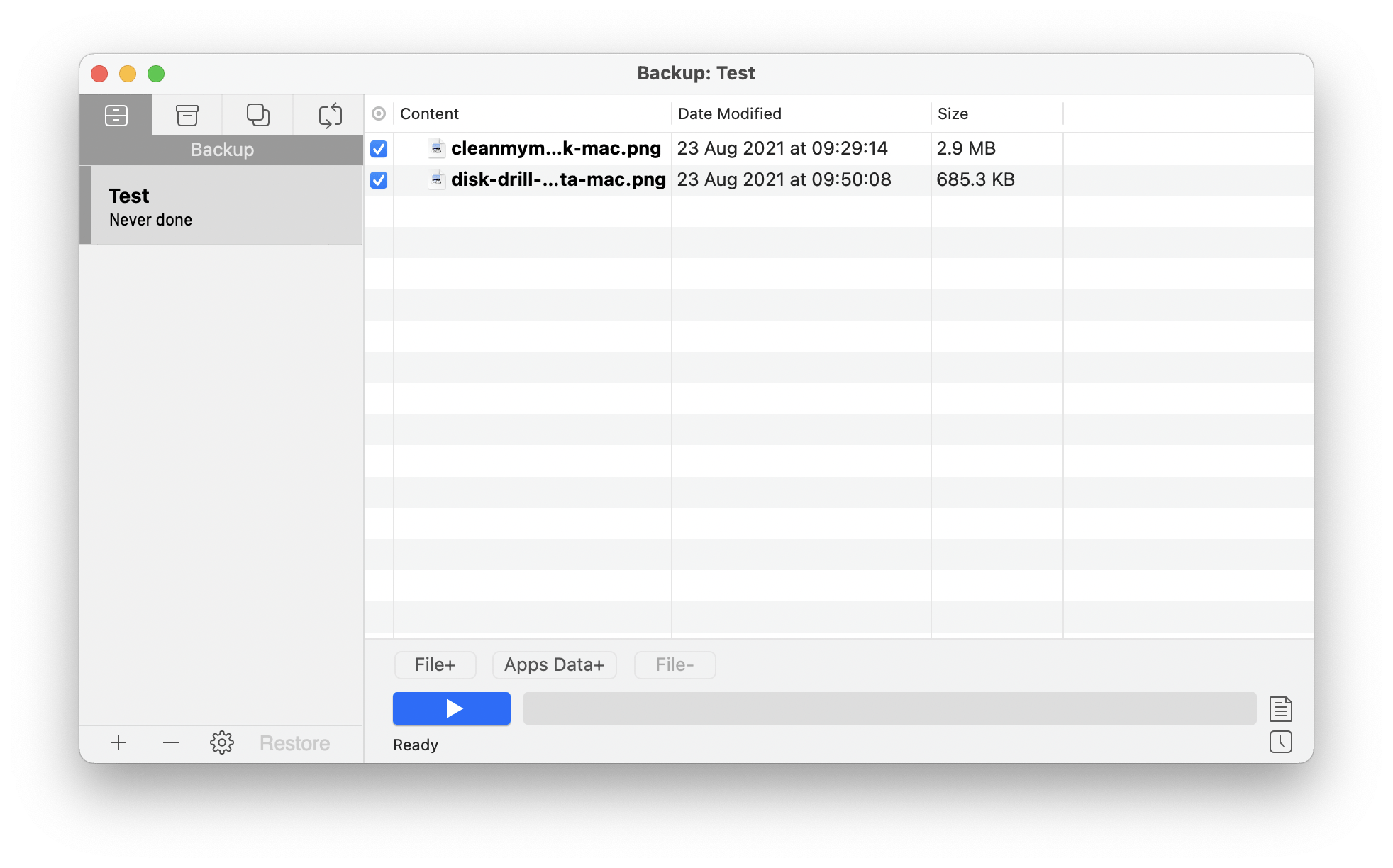Open the Archive mode icon
Image resolution: width=1393 pixels, height=868 pixels.
(187, 115)
